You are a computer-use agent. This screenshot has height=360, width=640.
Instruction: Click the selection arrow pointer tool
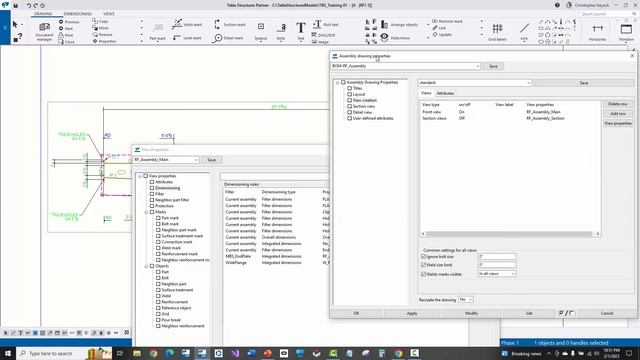pos(15,24)
